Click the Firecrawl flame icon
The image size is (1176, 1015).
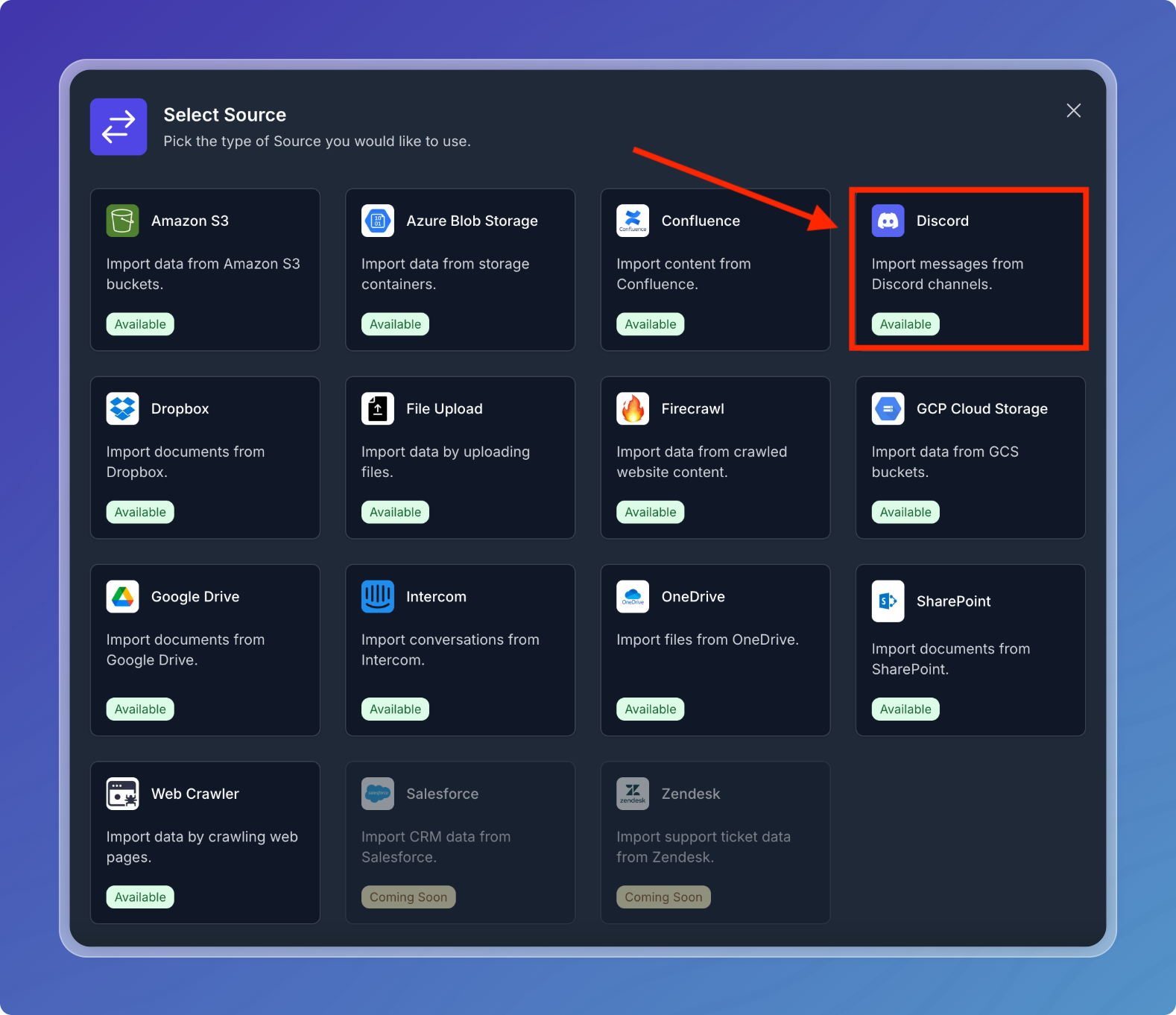coord(633,408)
